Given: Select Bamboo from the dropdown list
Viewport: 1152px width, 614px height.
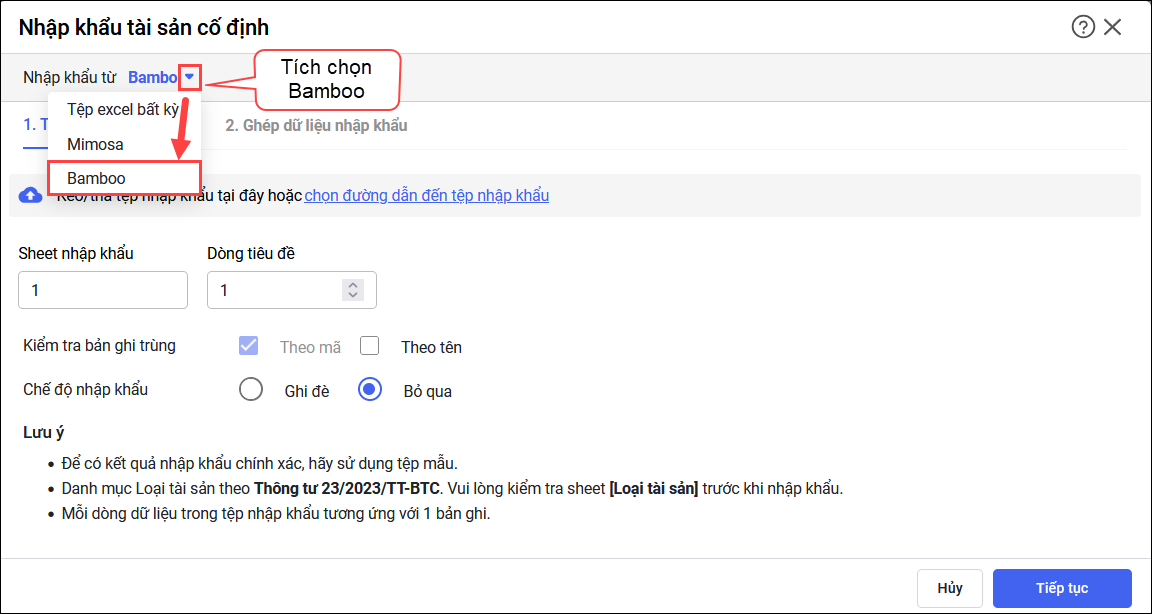Looking at the screenshot, I should coord(97,178).
